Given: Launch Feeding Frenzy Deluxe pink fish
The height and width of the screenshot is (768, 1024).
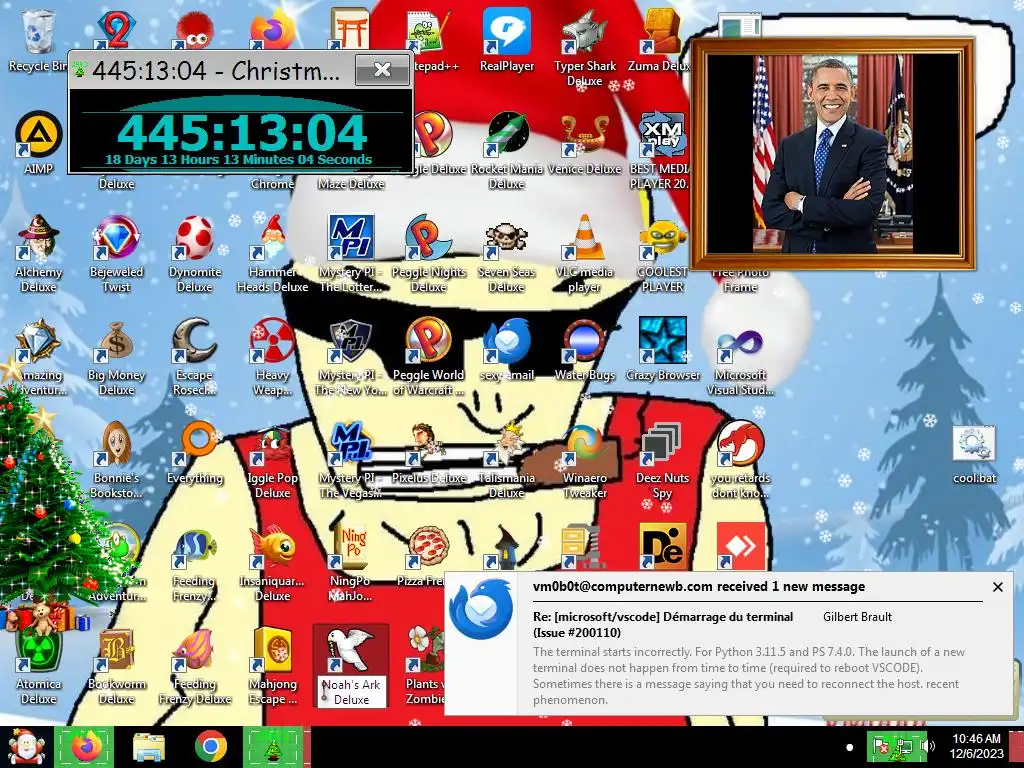Looking at the screenshot, I should pyautogui.click(x=195, y=666).
